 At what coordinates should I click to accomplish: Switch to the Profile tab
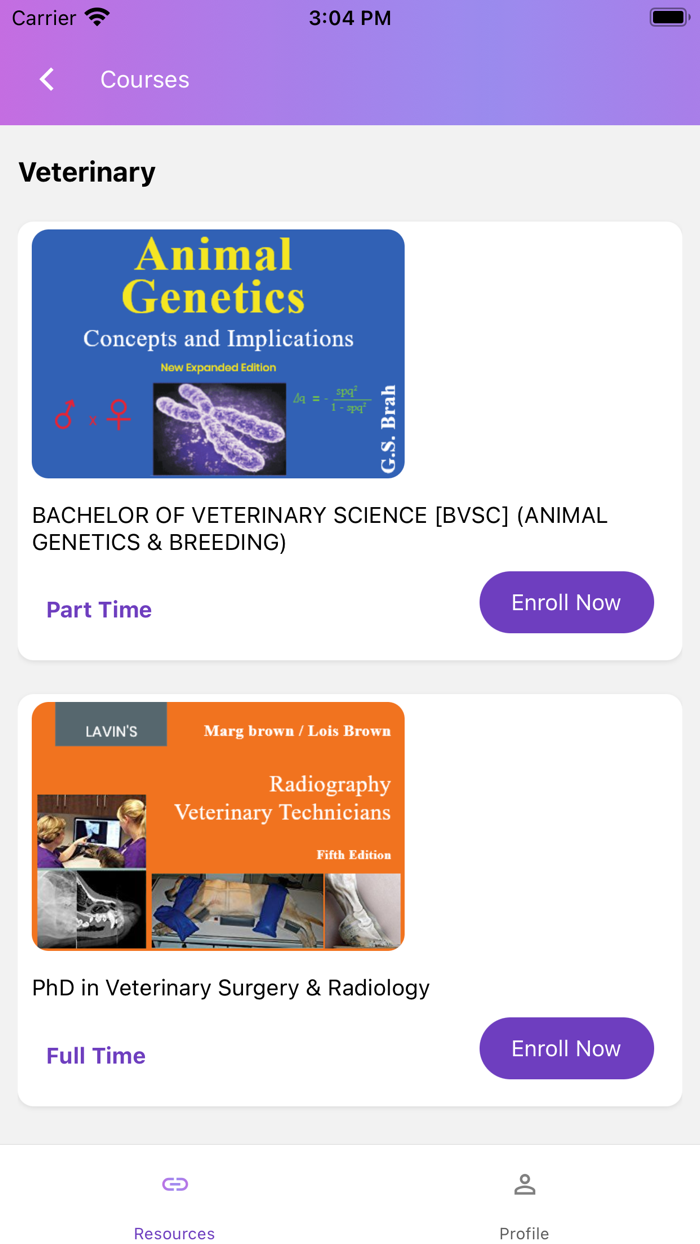pos(524,1233)
